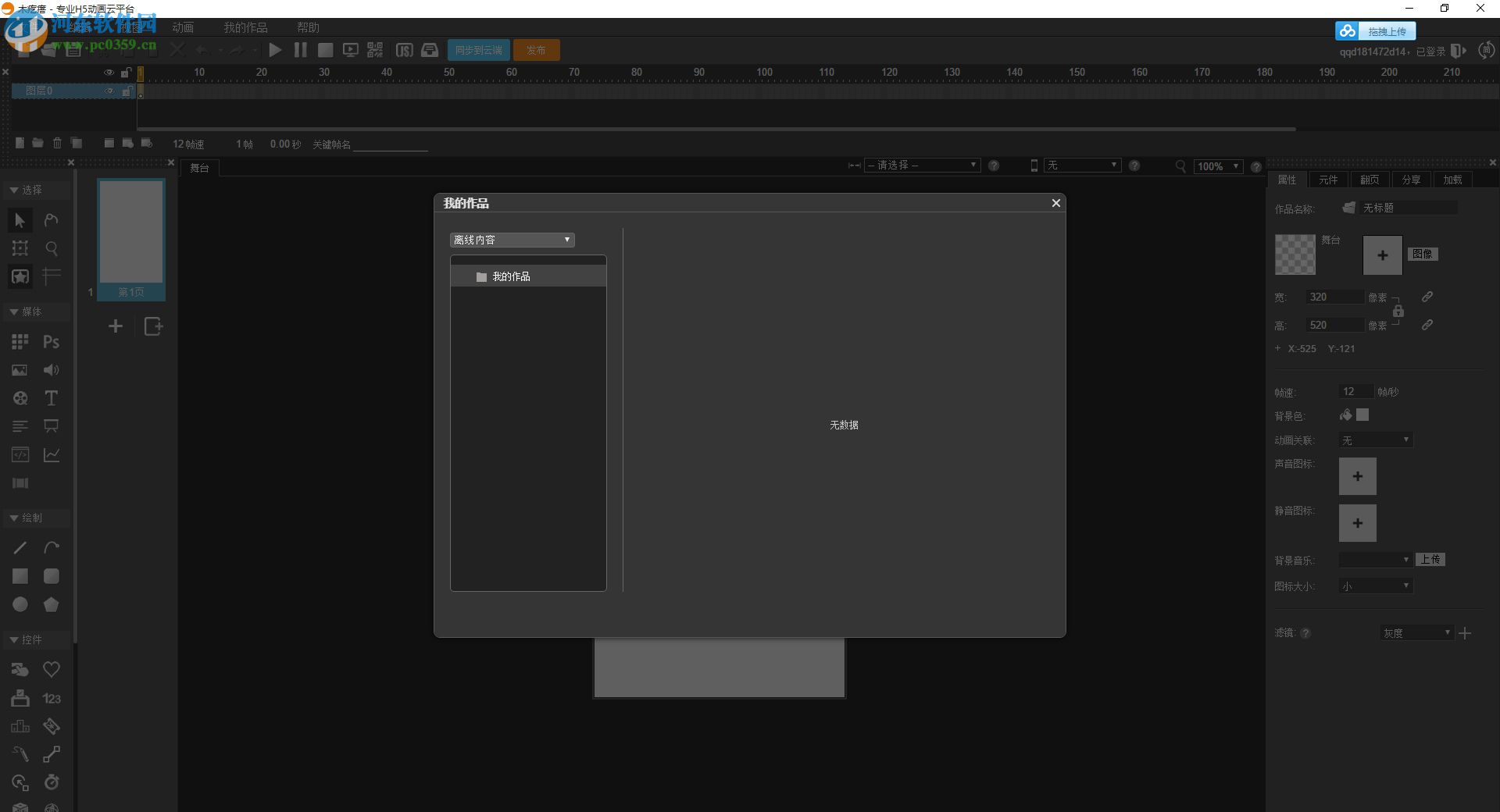Switch to the 元件 tab
This screenshot has height=812, width=1500.
tap(1328, 180)
